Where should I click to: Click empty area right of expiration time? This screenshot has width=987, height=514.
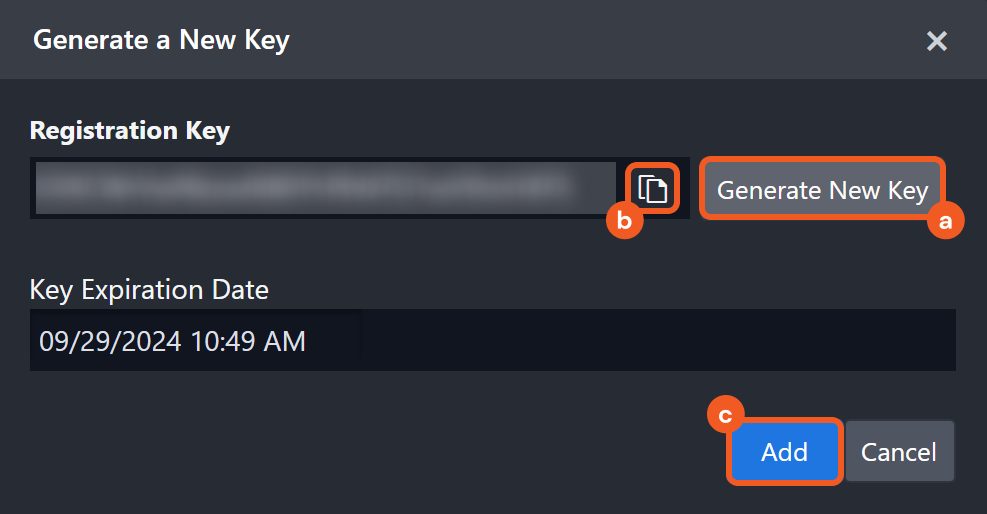650,341
